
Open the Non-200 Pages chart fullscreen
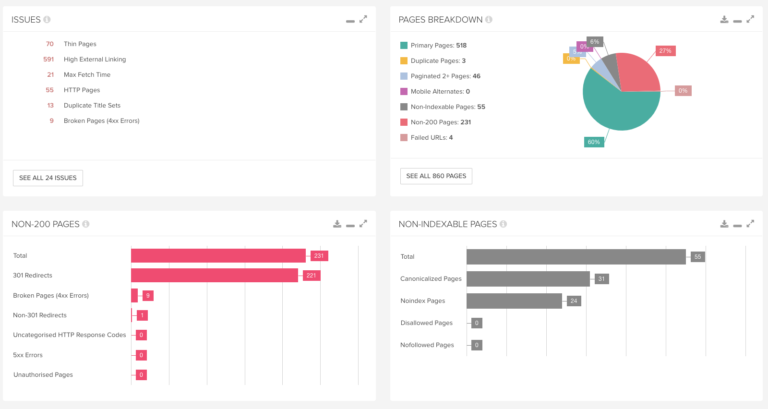(x=363, y=224)
